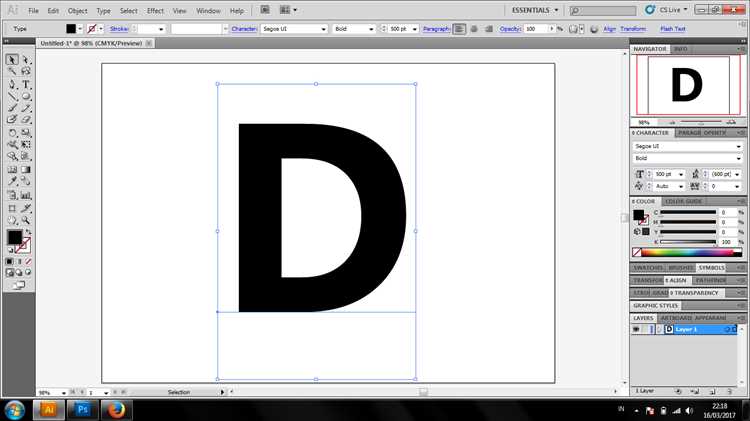
Task: Select the Free Transform tool
Action: tap(26, 144)
